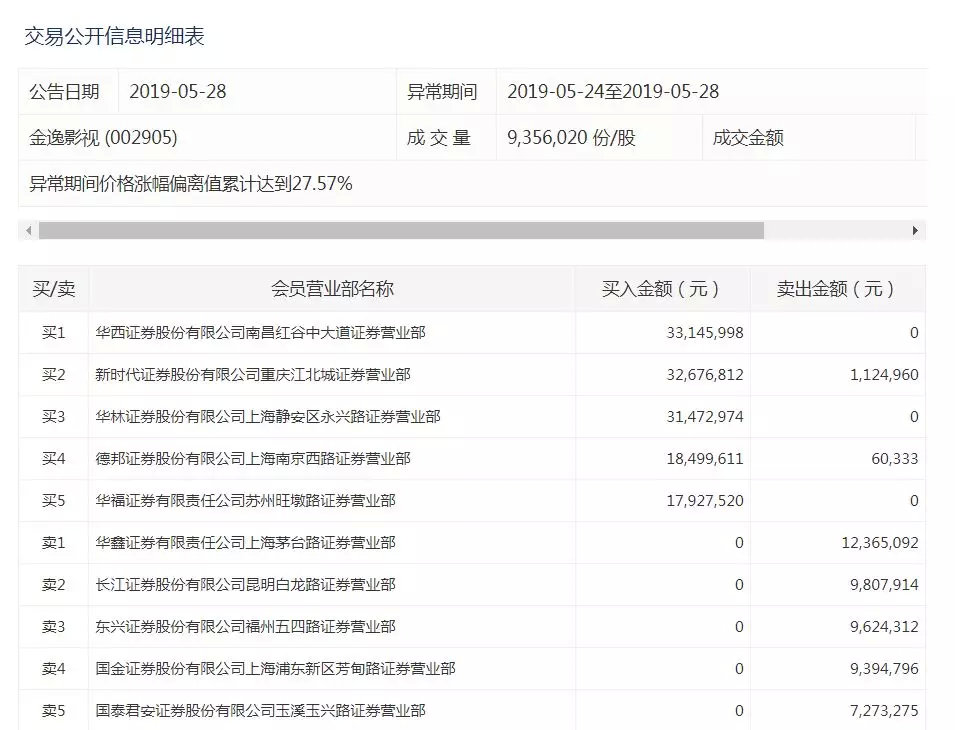Screen dimensions: 955x730
Task: Click the buy amount 32,676,812
Action: (x=705, y=375)
